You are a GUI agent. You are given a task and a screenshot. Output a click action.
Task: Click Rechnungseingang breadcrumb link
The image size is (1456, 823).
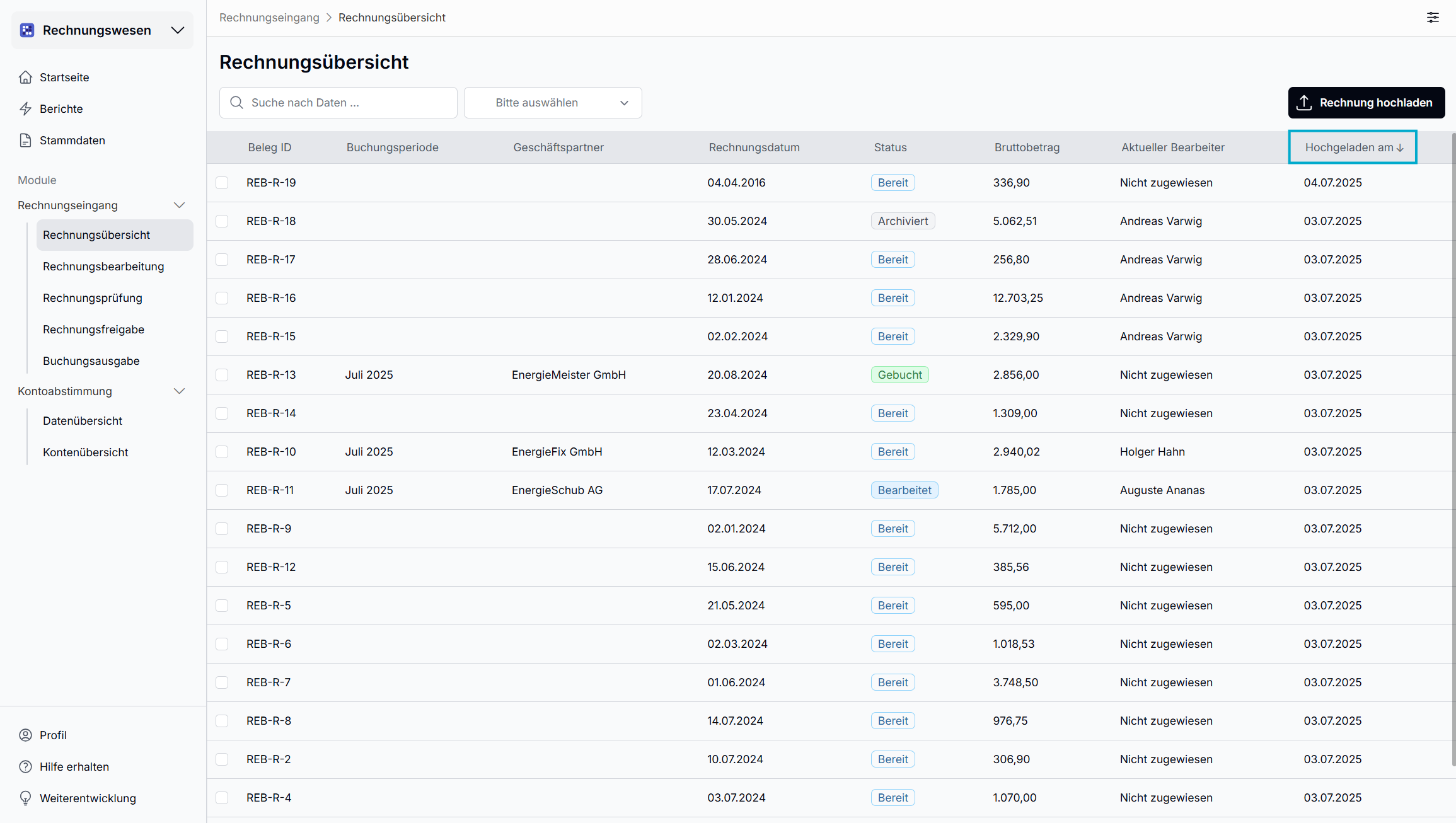269,18
